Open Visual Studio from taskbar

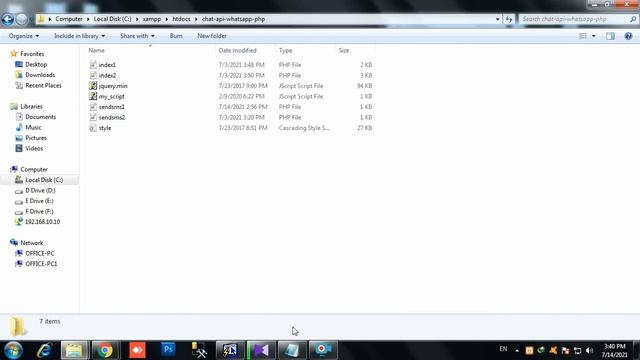point(261,350)
